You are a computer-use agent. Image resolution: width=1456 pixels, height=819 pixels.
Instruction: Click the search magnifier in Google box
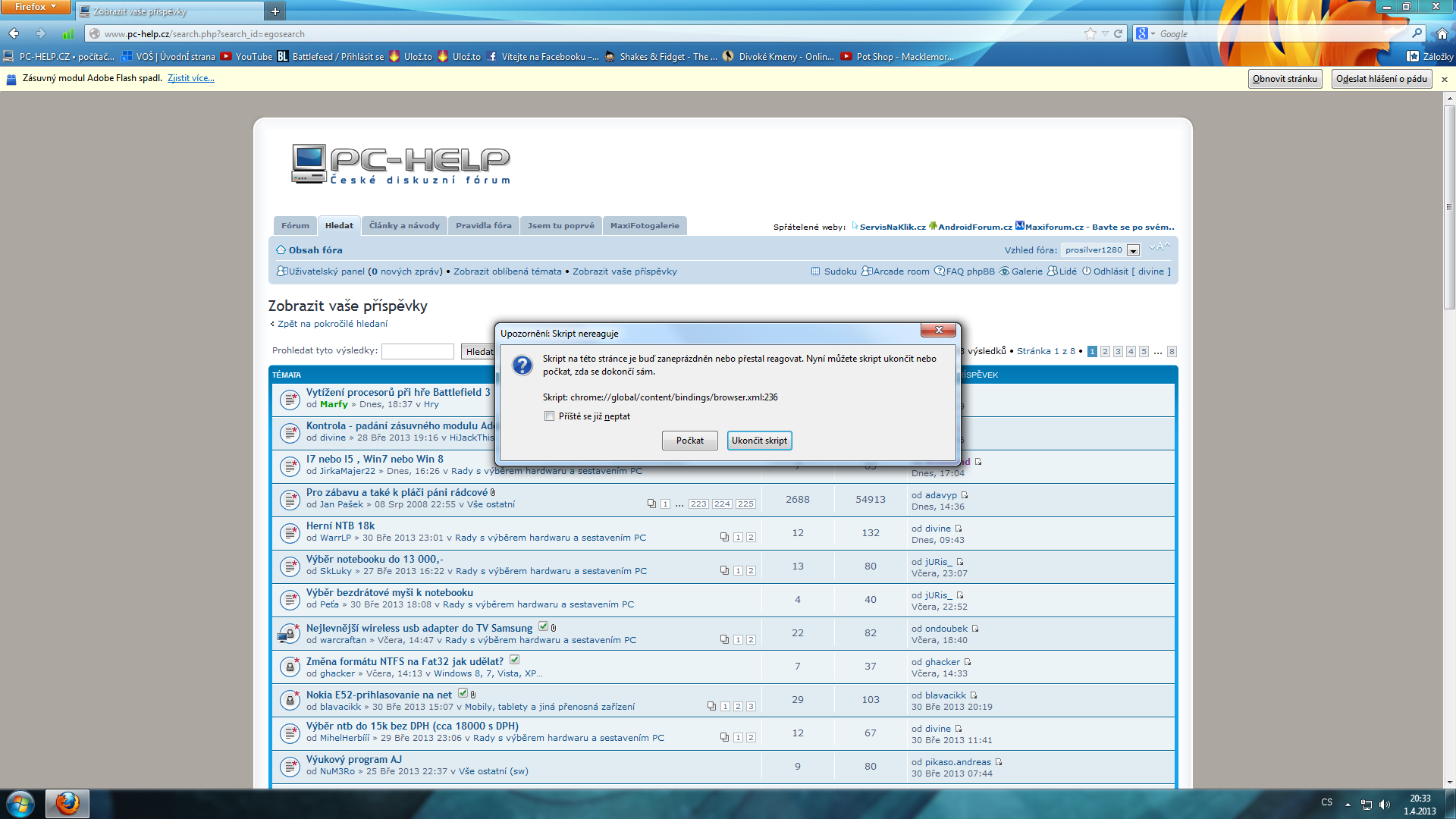coord(1417,33)
